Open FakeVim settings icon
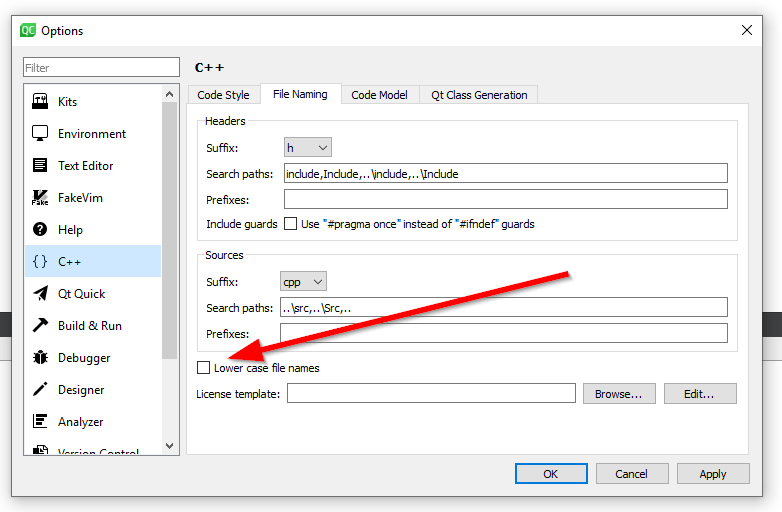This screenshot has height=512, width=782. 40,198
